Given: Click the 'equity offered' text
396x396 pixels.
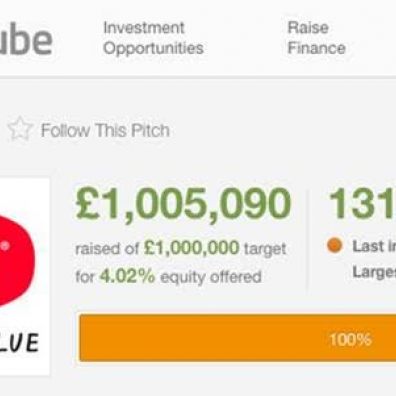Looking at the screenshot, I should click(211, 277).
